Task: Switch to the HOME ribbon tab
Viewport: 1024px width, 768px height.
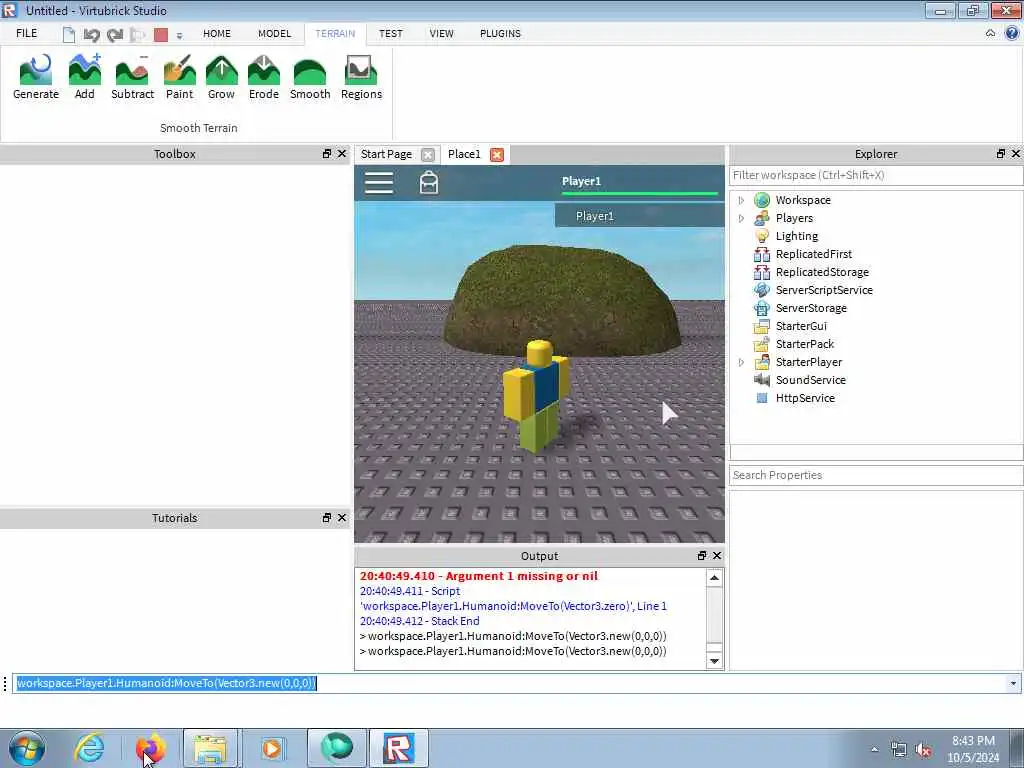Action: point(217,33)
